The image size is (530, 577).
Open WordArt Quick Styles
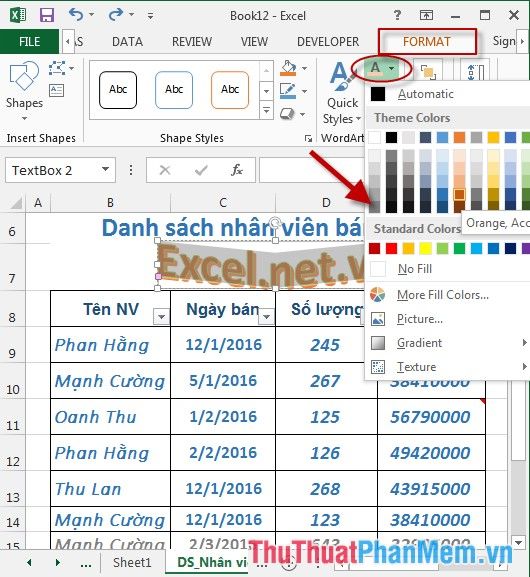pyautogui.click(x=342, y=94)
